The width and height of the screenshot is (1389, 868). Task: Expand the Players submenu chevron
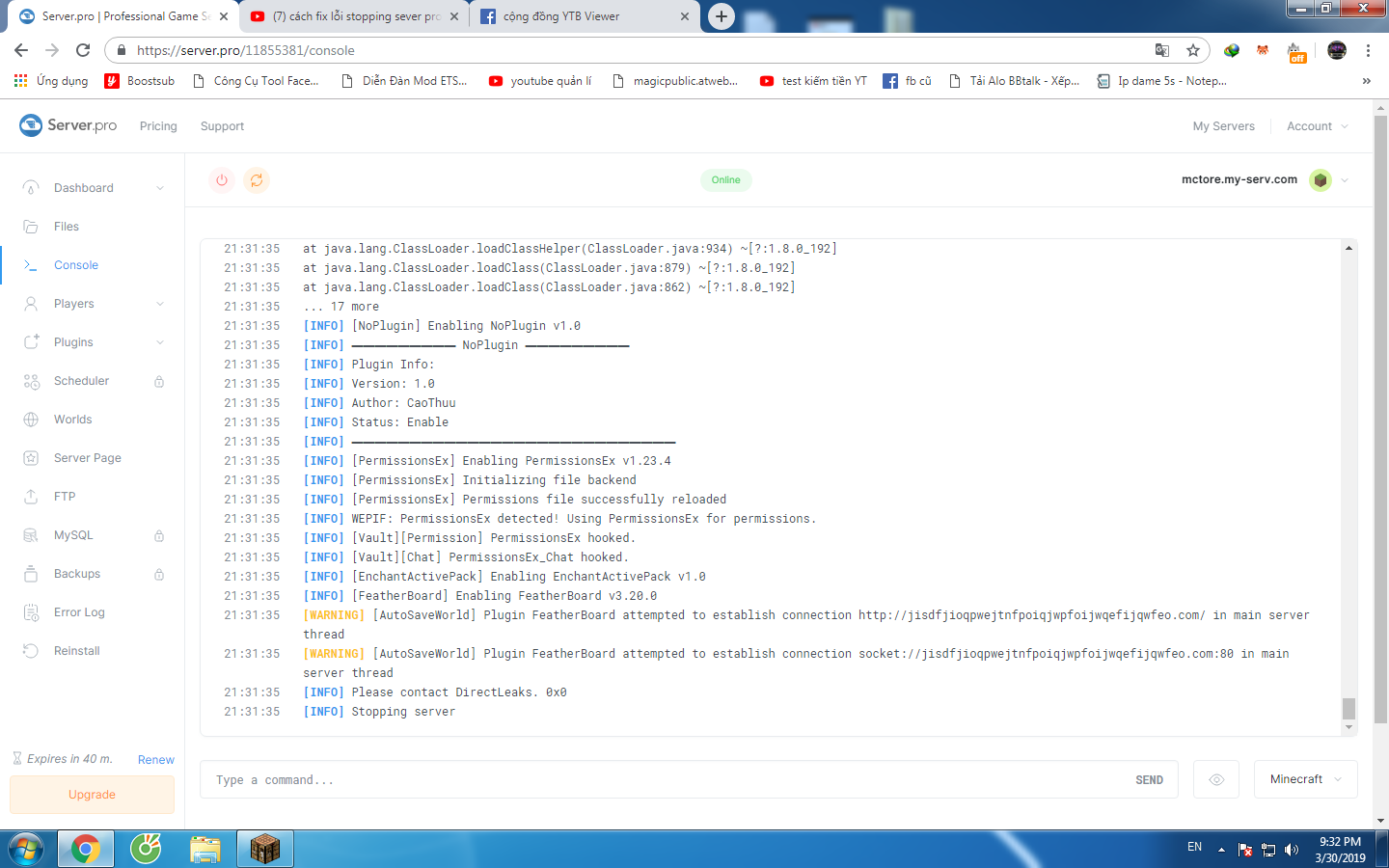click(x=160, y=304)
